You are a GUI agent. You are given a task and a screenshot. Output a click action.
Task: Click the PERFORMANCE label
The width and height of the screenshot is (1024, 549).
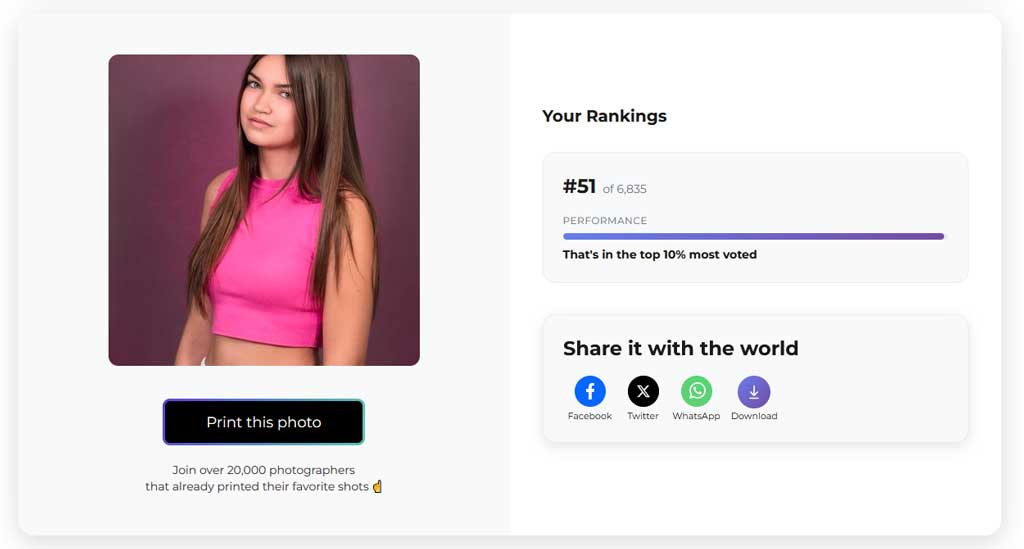click(605, 221)
